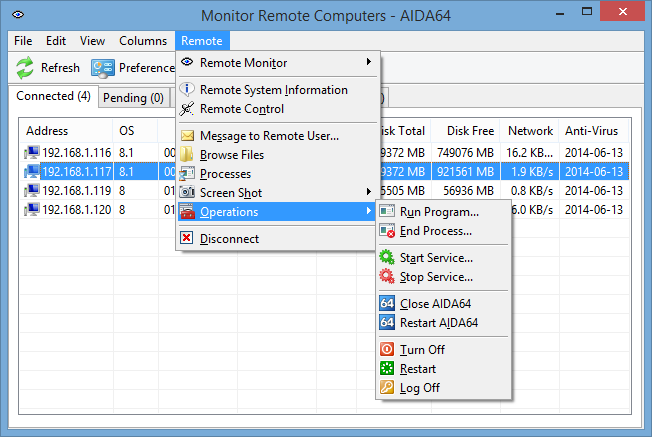The width and height of the screenshot is (652, 437).
Task: Click the Refresh toolbar icon
Action: tap(24, 68)
